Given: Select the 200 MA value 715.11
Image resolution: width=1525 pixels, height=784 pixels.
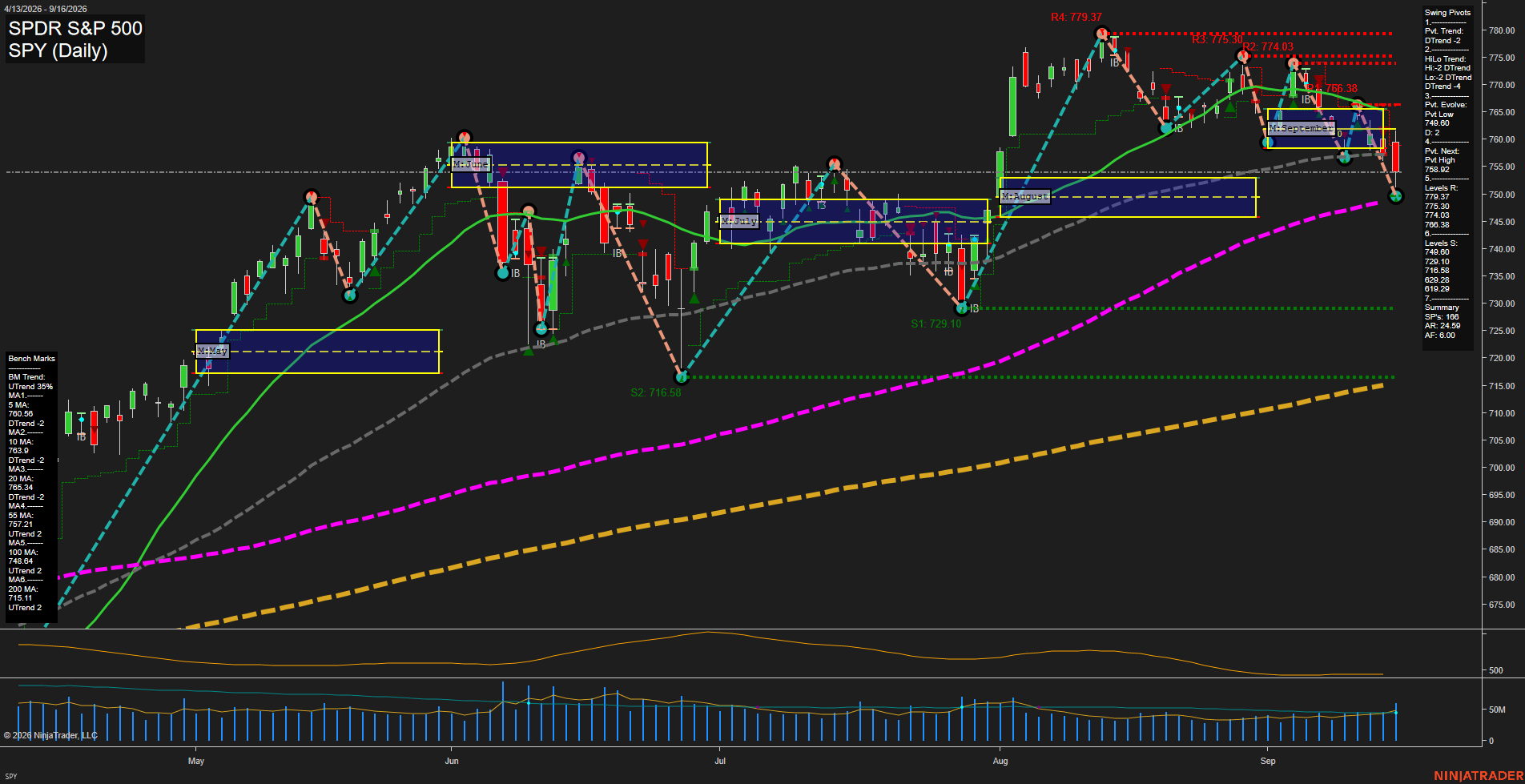Looking at the screenshot, I should pyautogui.click(x=21, y=598).
